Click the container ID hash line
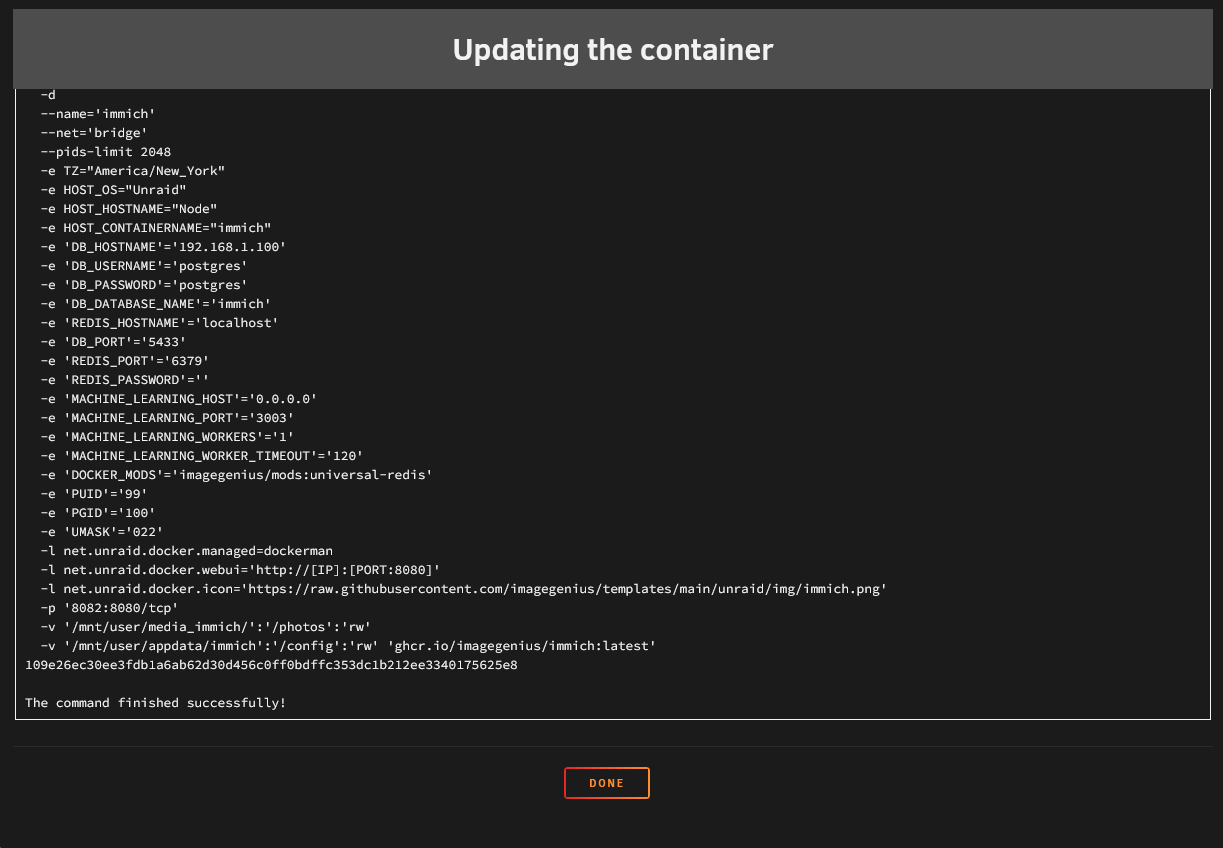The image size is (1223, 848). [271, 665]
